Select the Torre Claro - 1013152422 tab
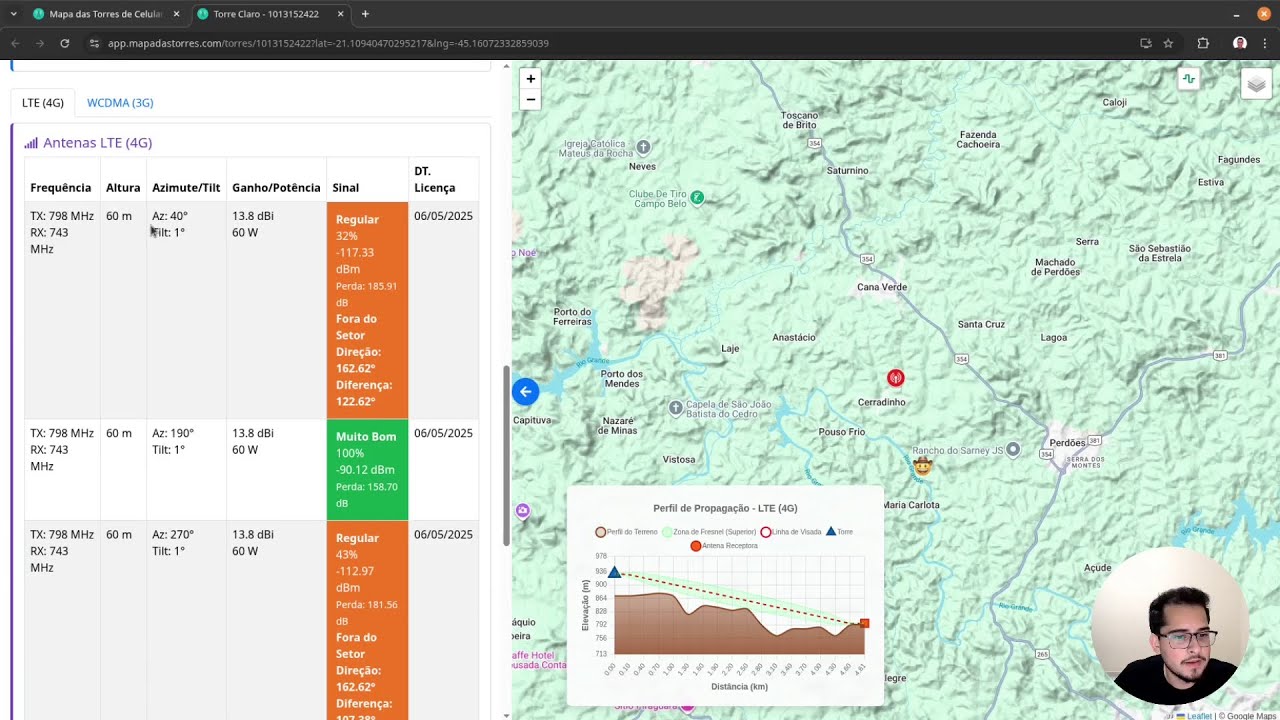 click(x=270, y=14)
